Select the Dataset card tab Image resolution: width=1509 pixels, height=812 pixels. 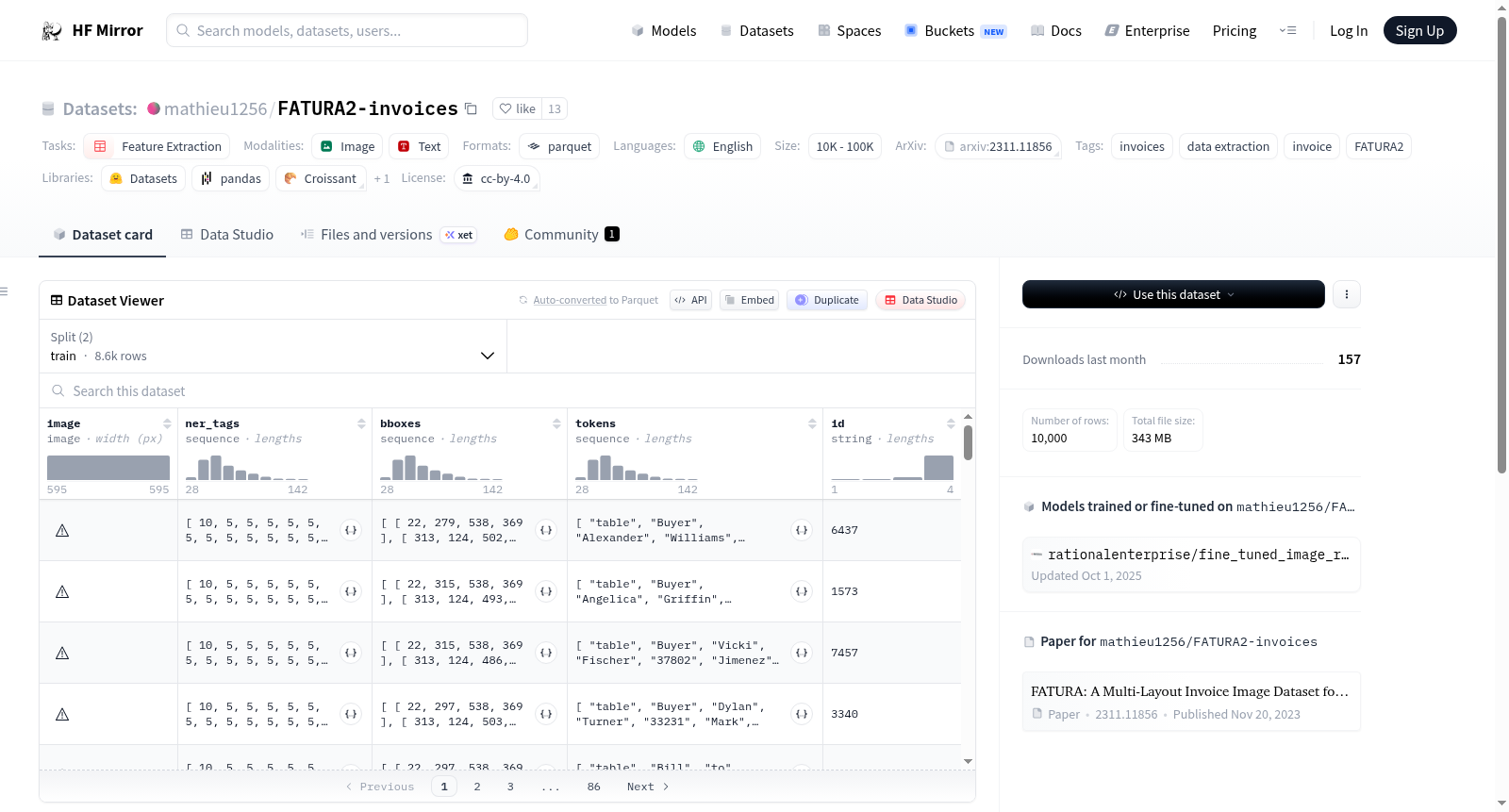coord(103,235)
